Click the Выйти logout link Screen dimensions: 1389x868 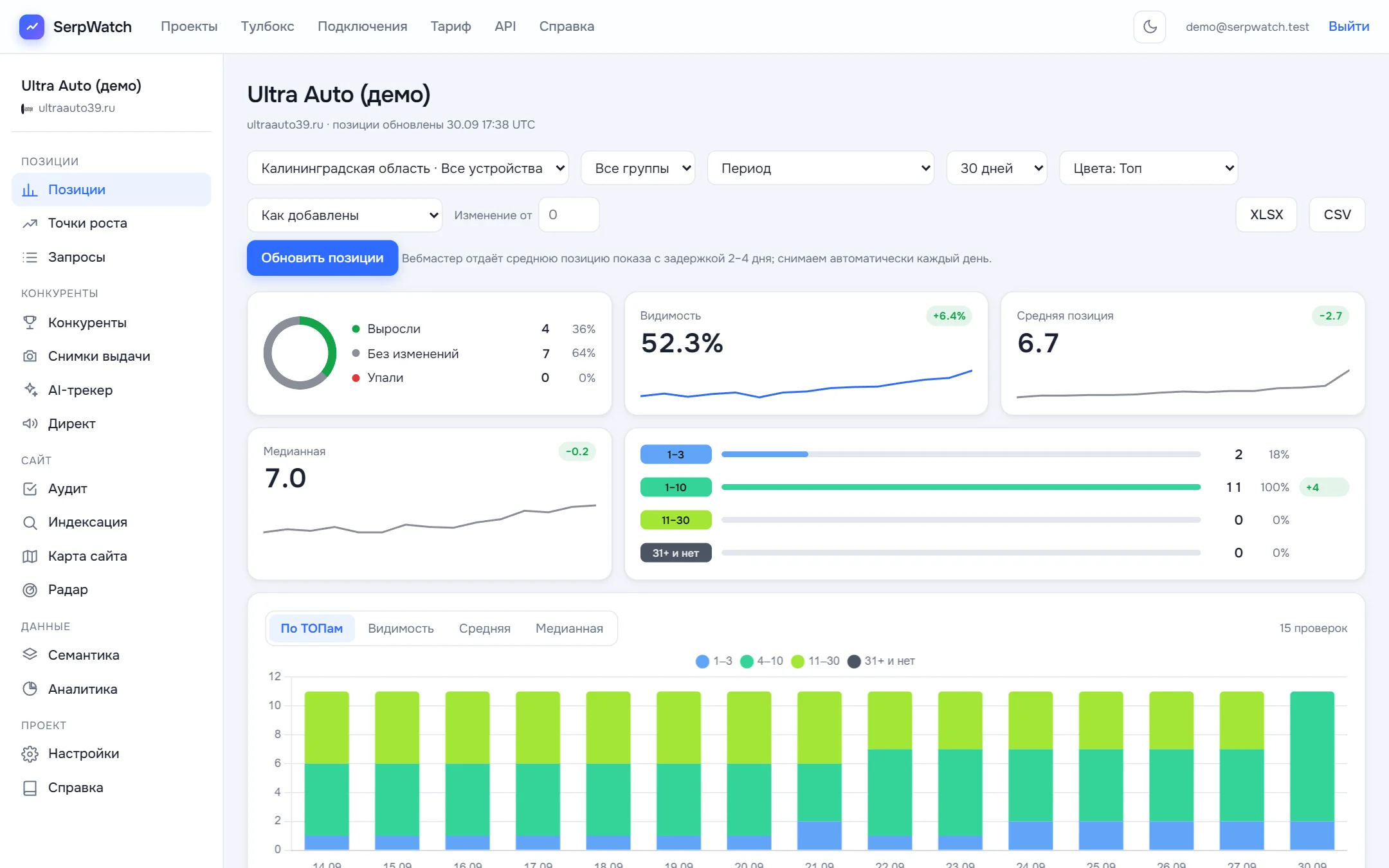click(x=1348, y=26)
